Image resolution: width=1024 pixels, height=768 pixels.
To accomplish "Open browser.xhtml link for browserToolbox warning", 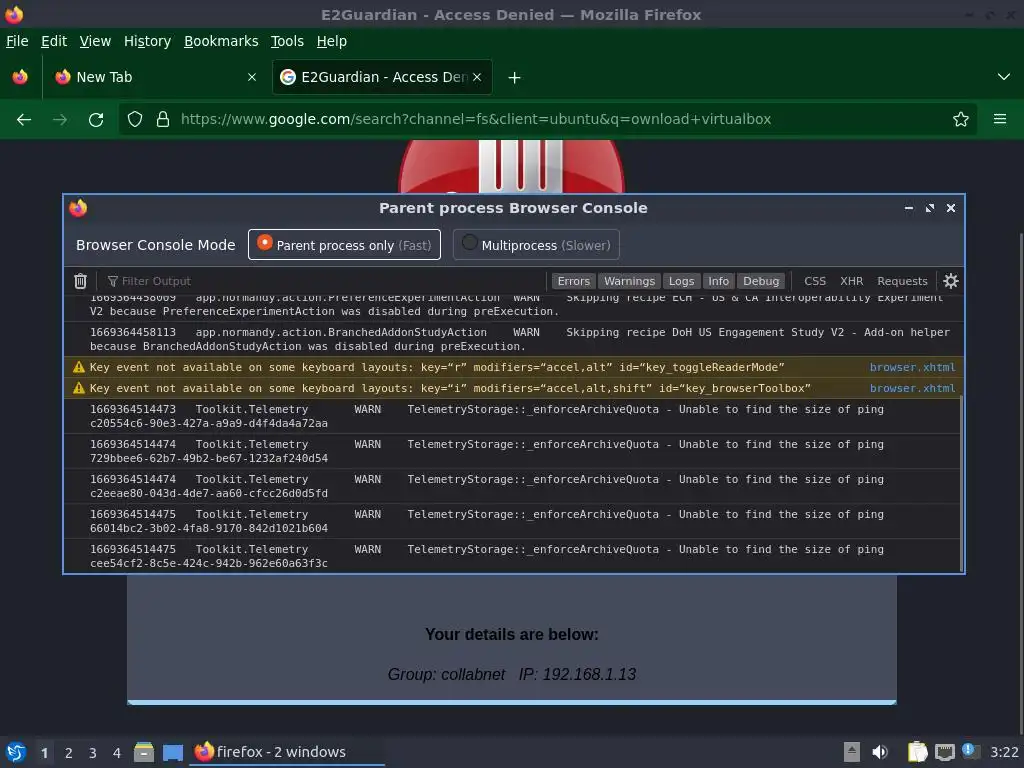I will [912, 388].
